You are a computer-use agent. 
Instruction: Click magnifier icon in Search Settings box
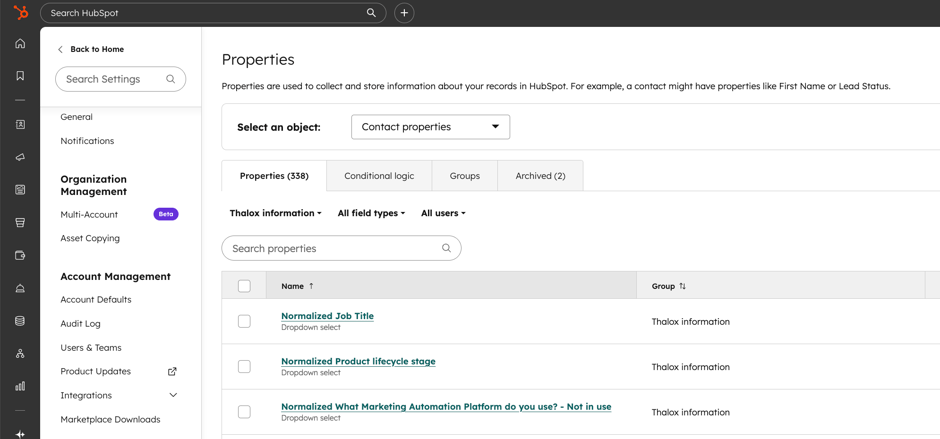pyautogui.click(x=170, y=79)
